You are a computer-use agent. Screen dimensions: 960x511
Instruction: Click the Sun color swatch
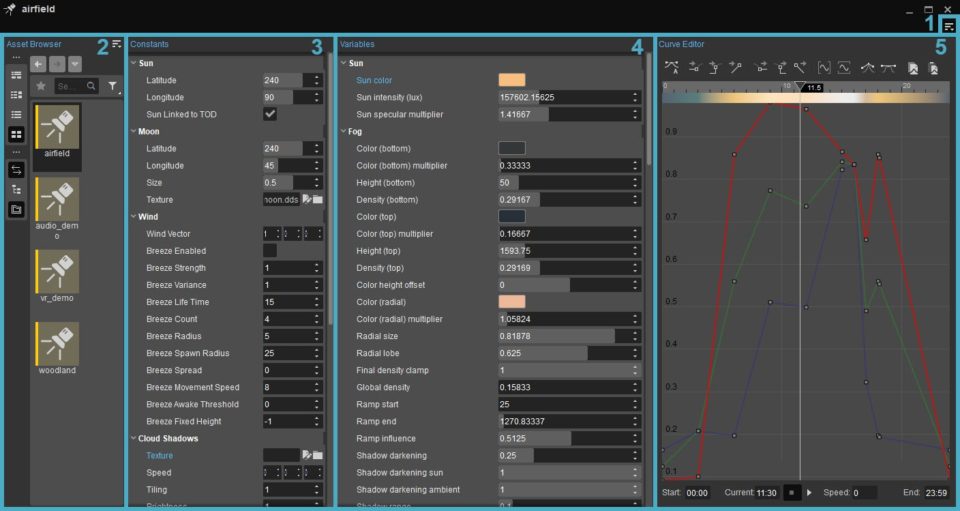point(512,80)
